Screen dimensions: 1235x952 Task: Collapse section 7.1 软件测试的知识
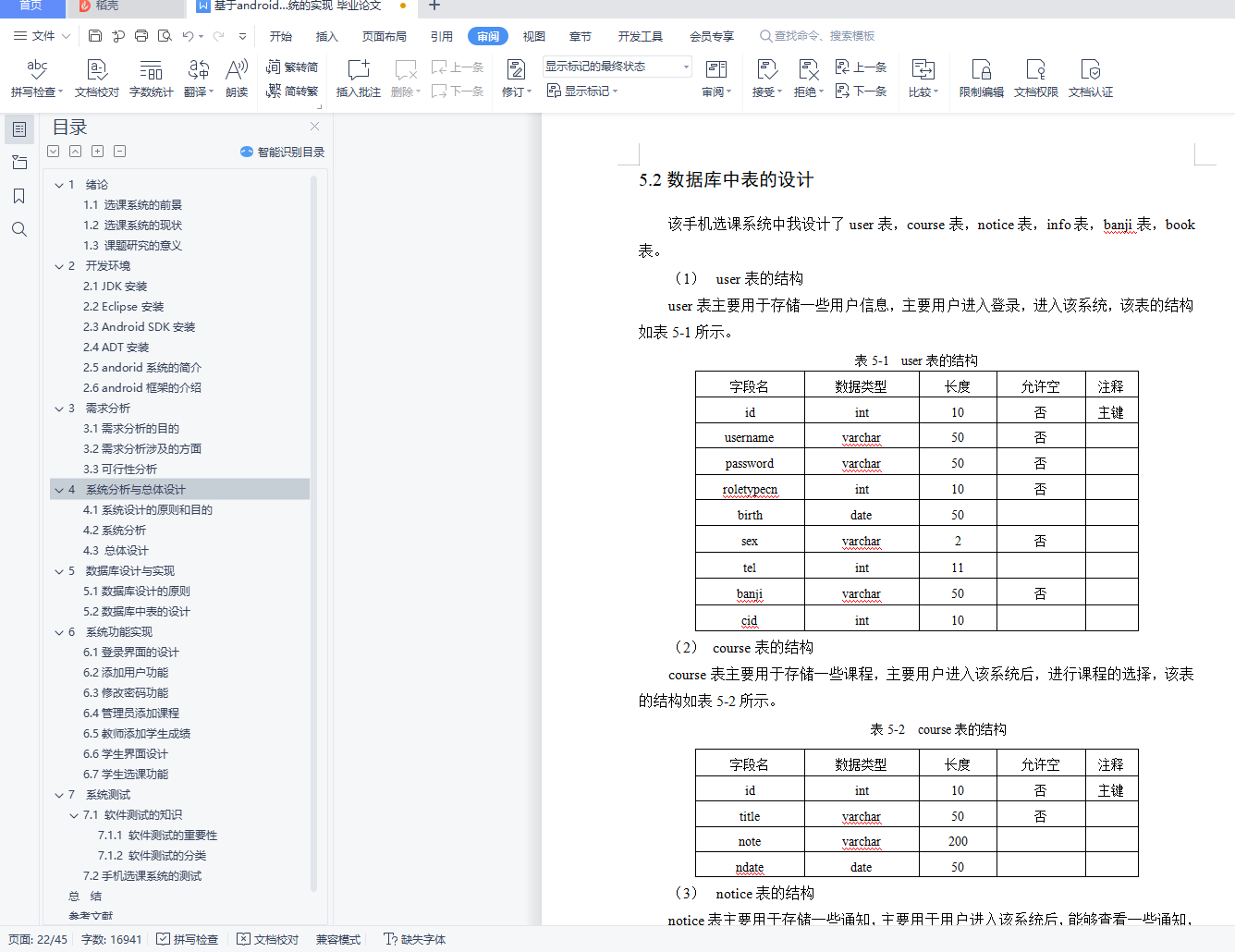(74, 815)
